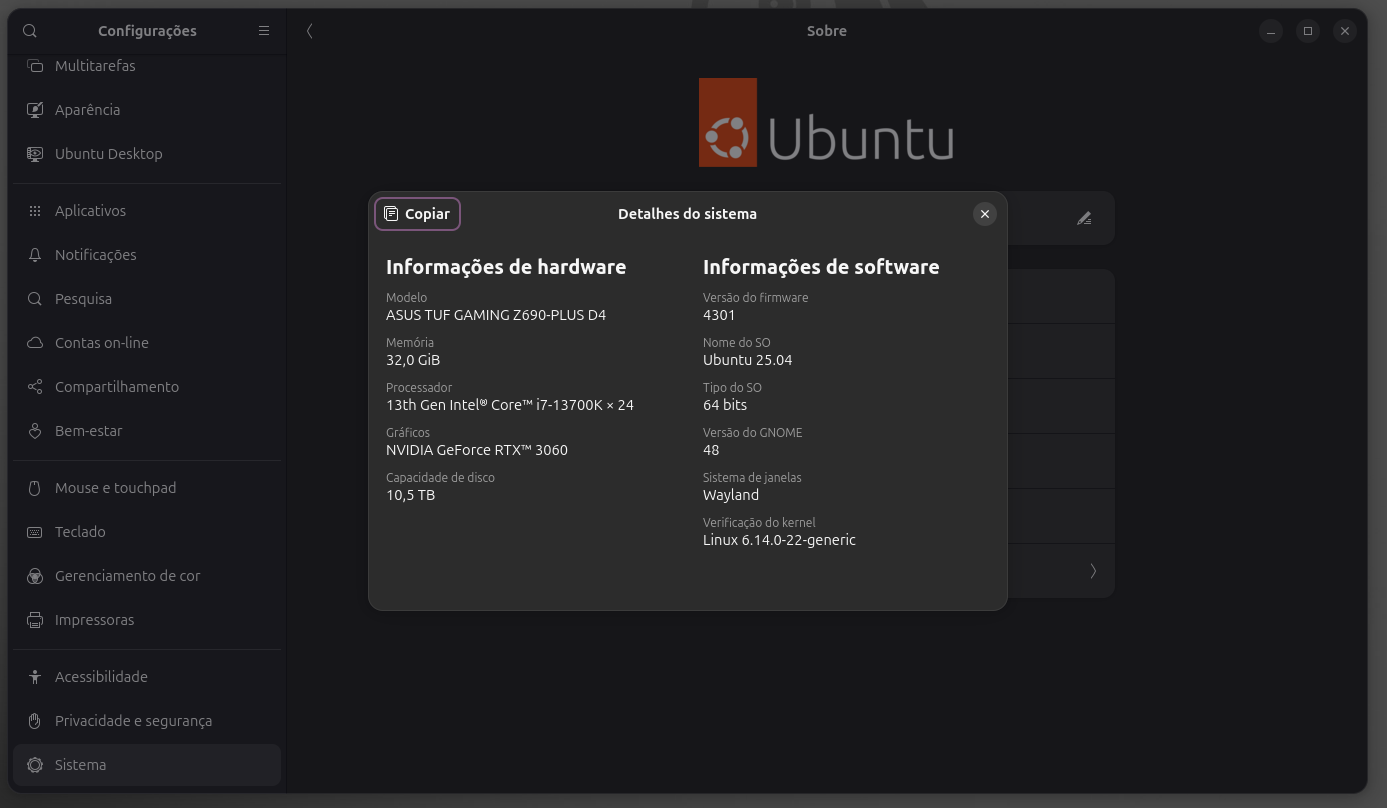Click the Ubuntu Desktop icon in sidebar
This screenshot has height=808, width=1387.
35,154
